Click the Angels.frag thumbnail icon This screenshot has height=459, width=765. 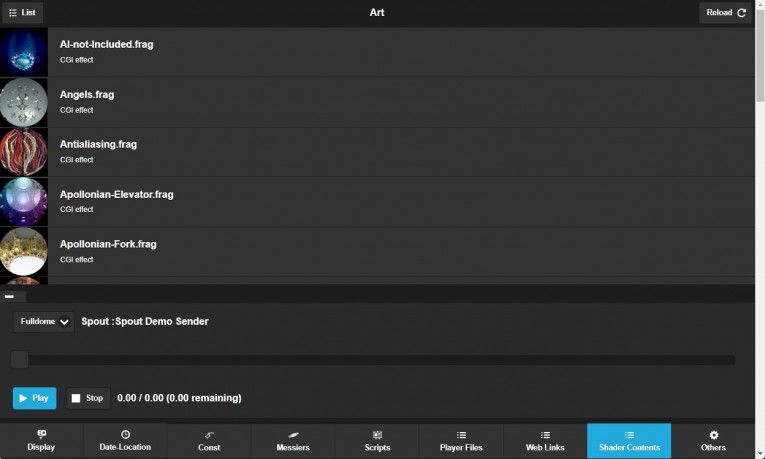tap(24, 102)
